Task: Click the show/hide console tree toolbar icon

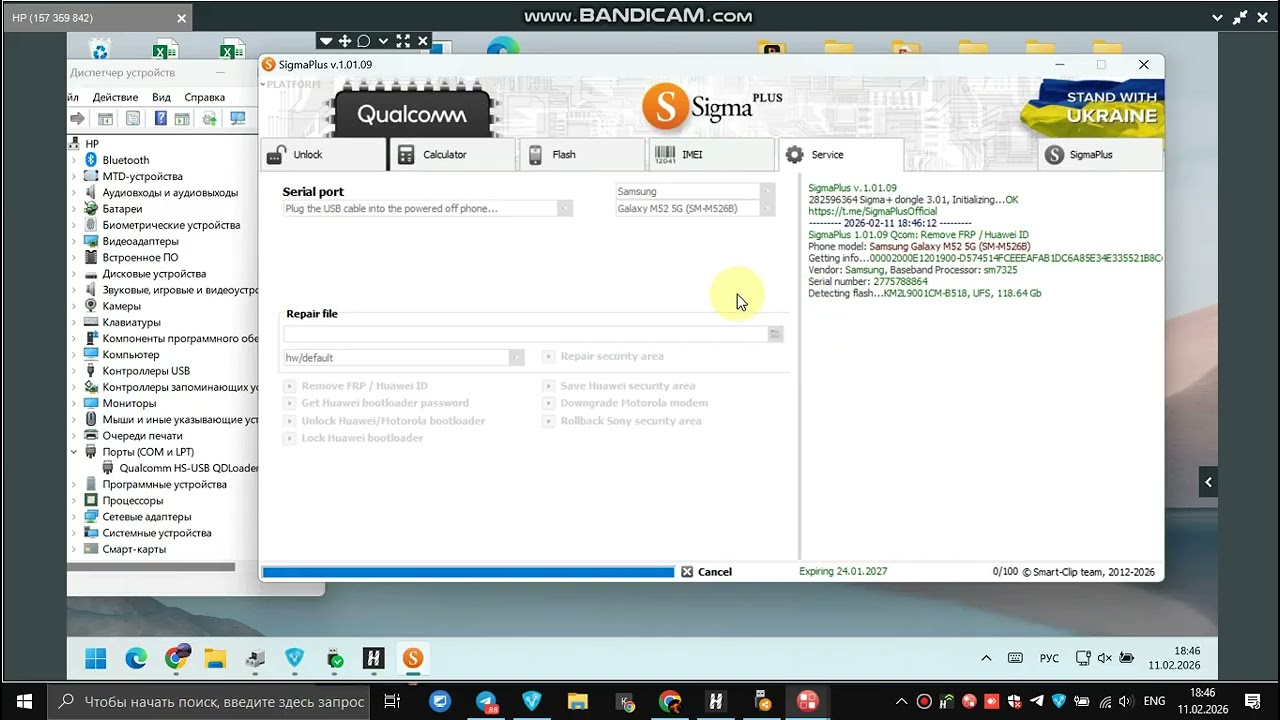Action: (105, 118)
